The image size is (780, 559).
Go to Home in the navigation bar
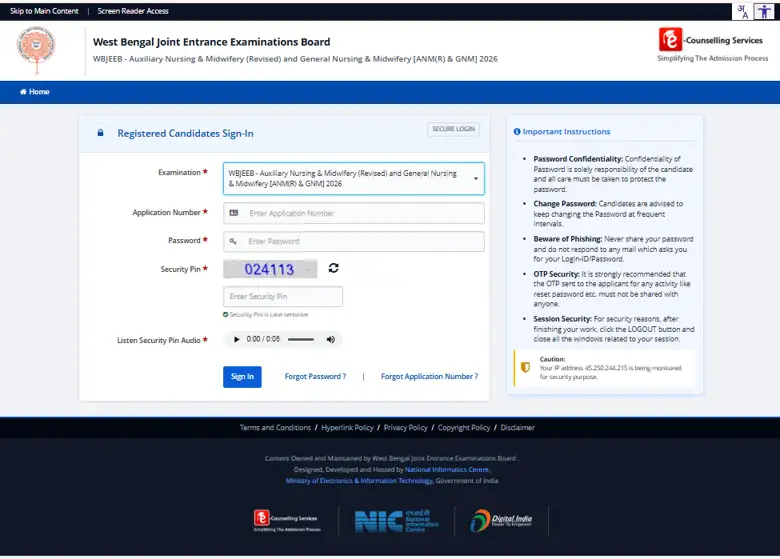(x=34, y=92)
